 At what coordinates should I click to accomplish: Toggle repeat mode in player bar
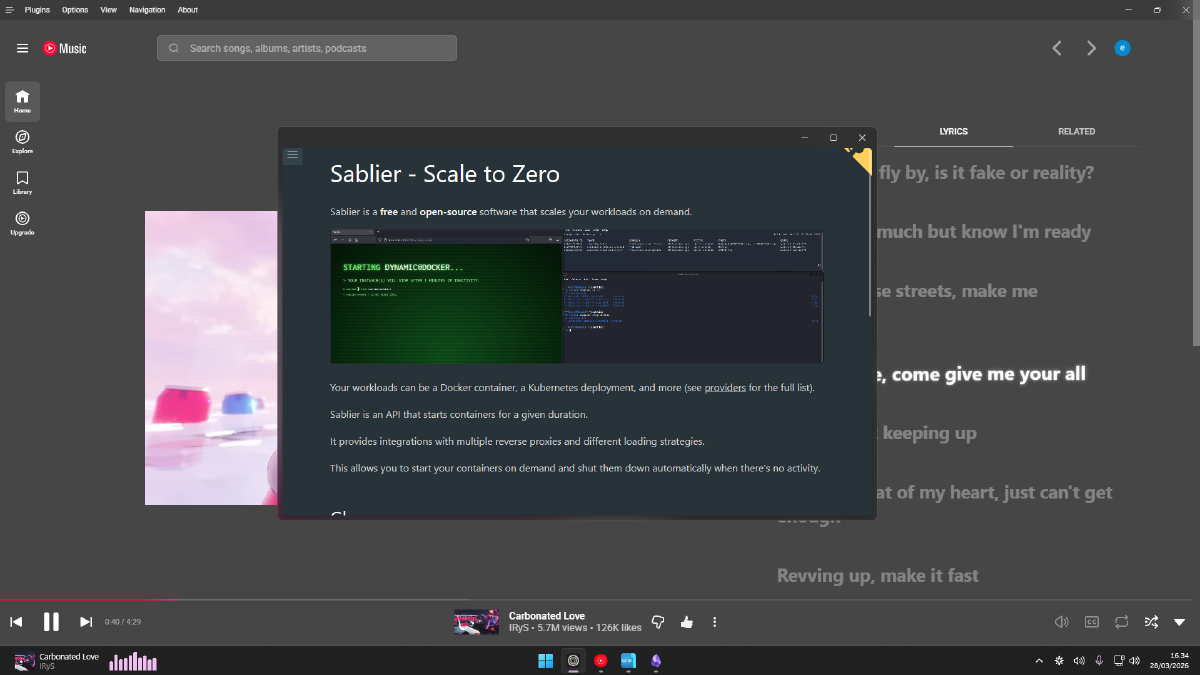click(1122, 622)
